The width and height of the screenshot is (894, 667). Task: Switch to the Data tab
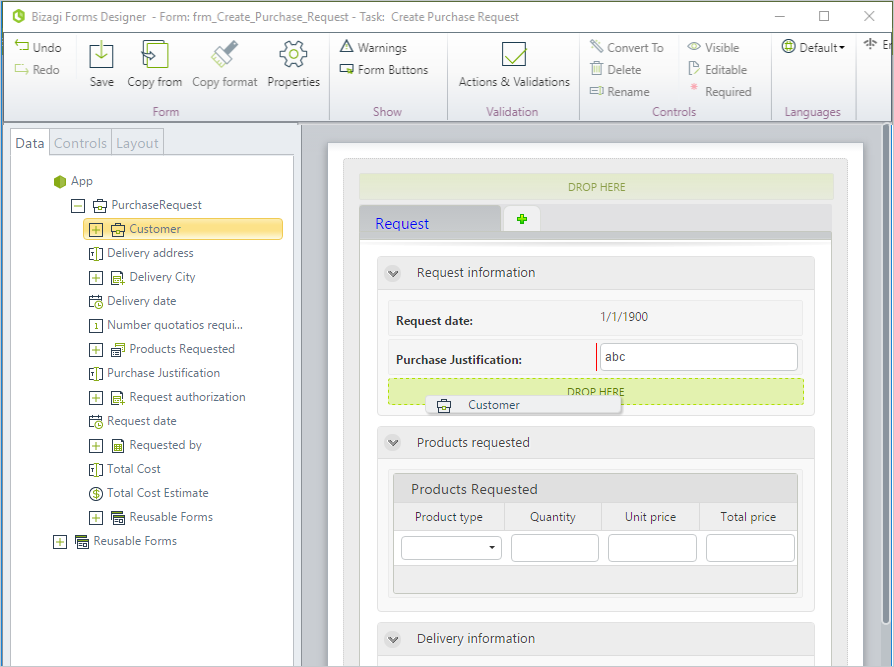30,143
